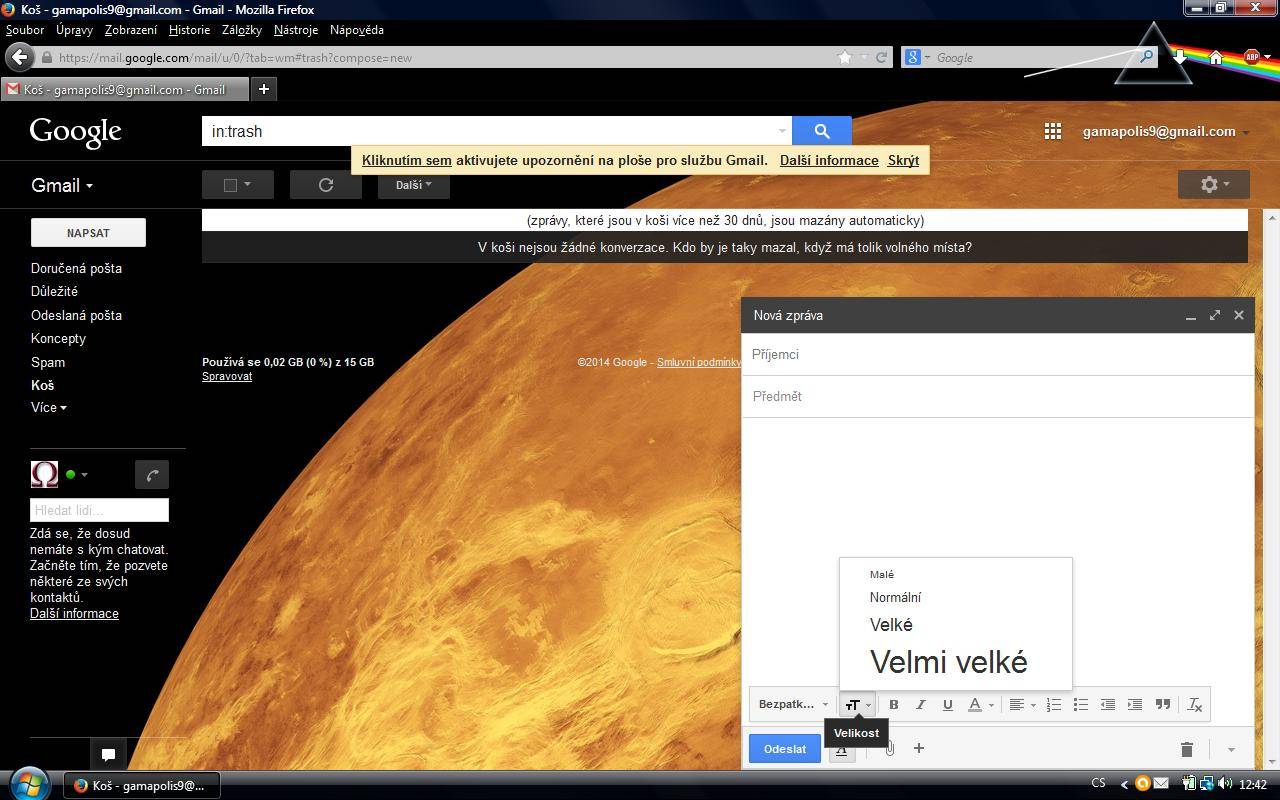Insert a bulleted list

tap(1081, 704)
